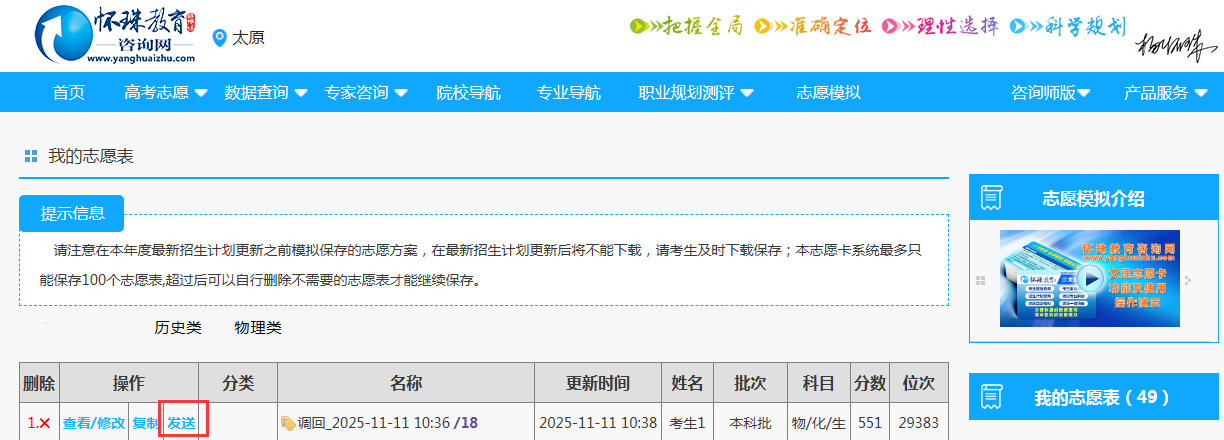This screenshot has width=1224, height=440.
Task: Click the document icon in 志愿模拟介绍 header
Action: 992,198
